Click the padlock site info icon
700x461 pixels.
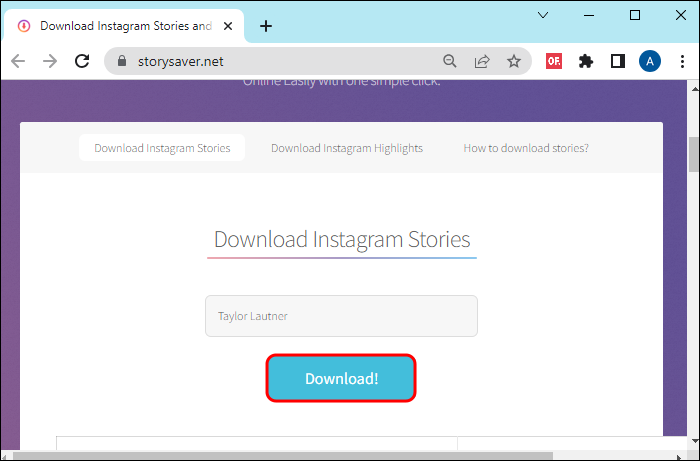pyautogui.click(x=122, y=61)
